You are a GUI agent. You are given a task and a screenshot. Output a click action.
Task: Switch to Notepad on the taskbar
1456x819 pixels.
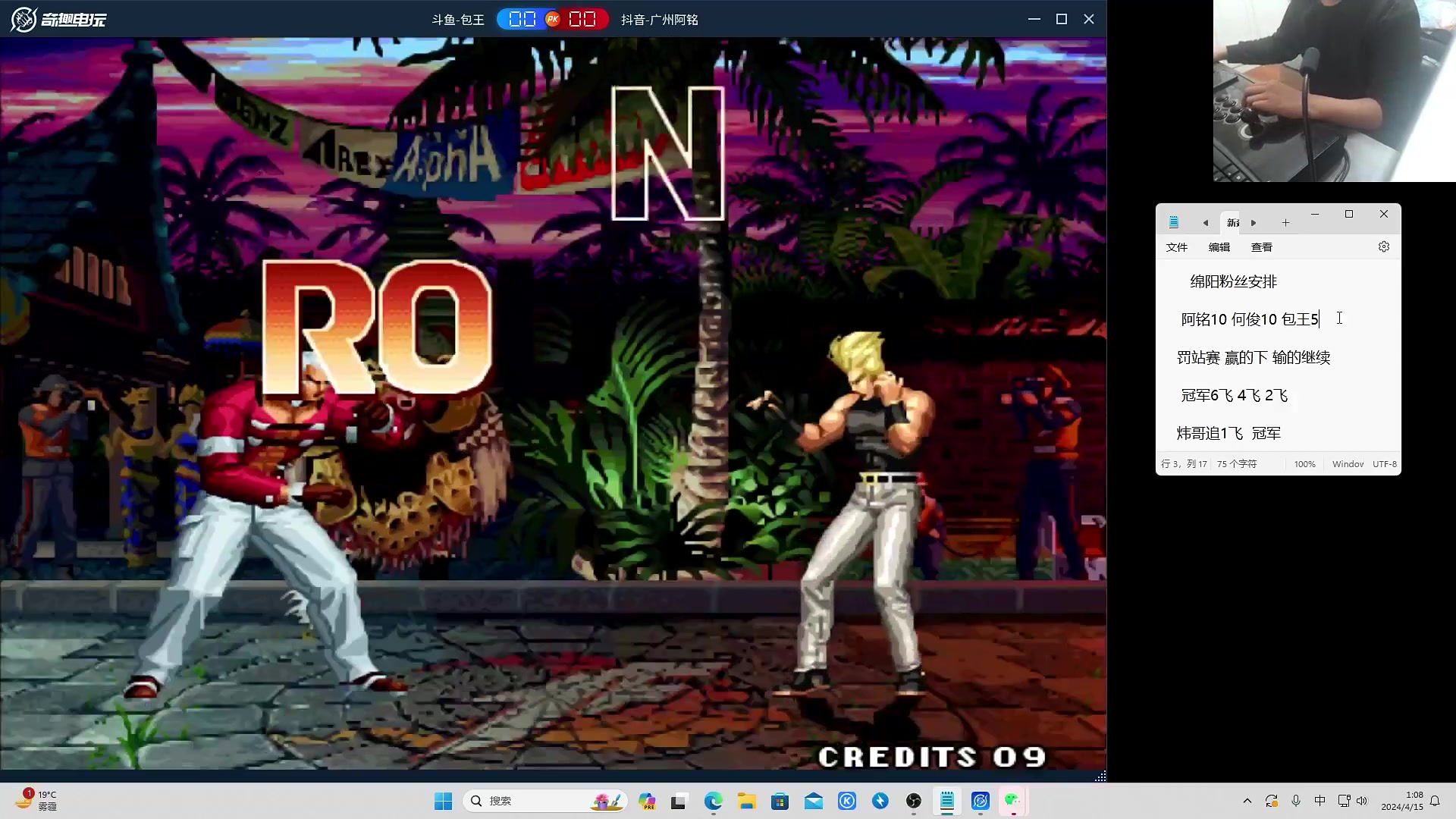[x=947, y=801]
